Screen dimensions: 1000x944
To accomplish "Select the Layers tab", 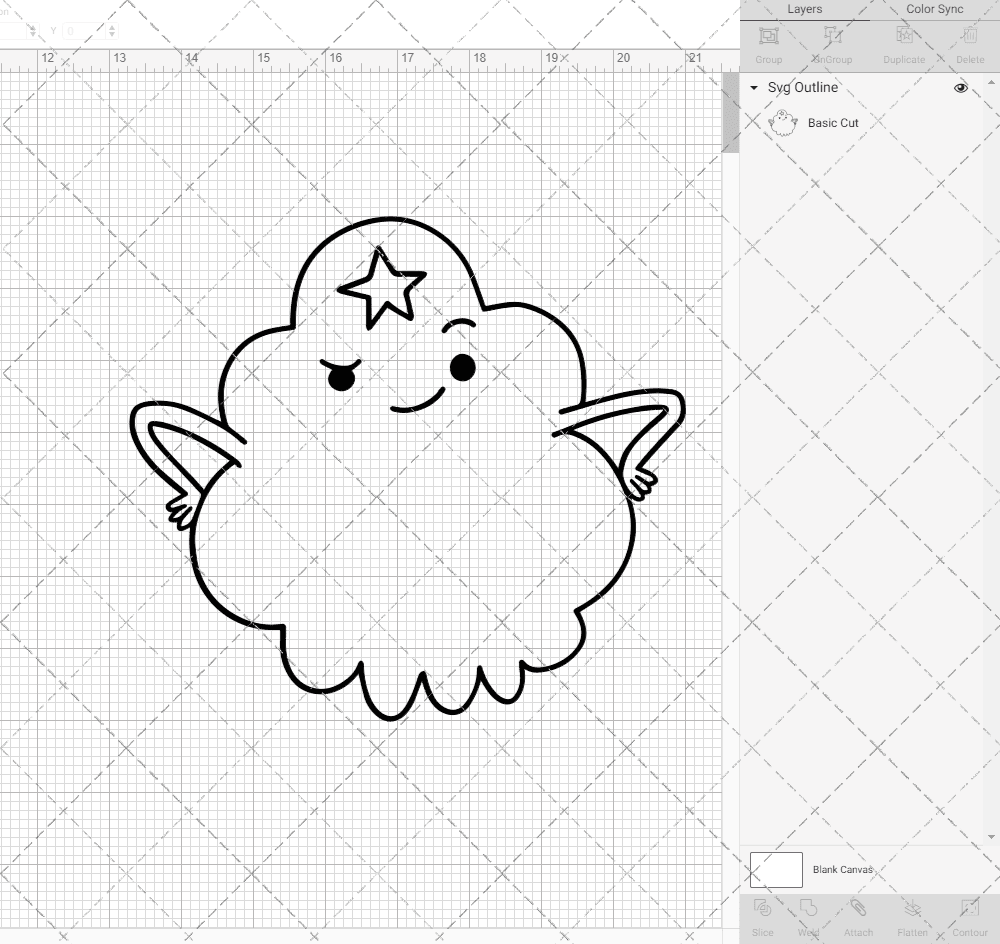I will [x=804, y=9].
